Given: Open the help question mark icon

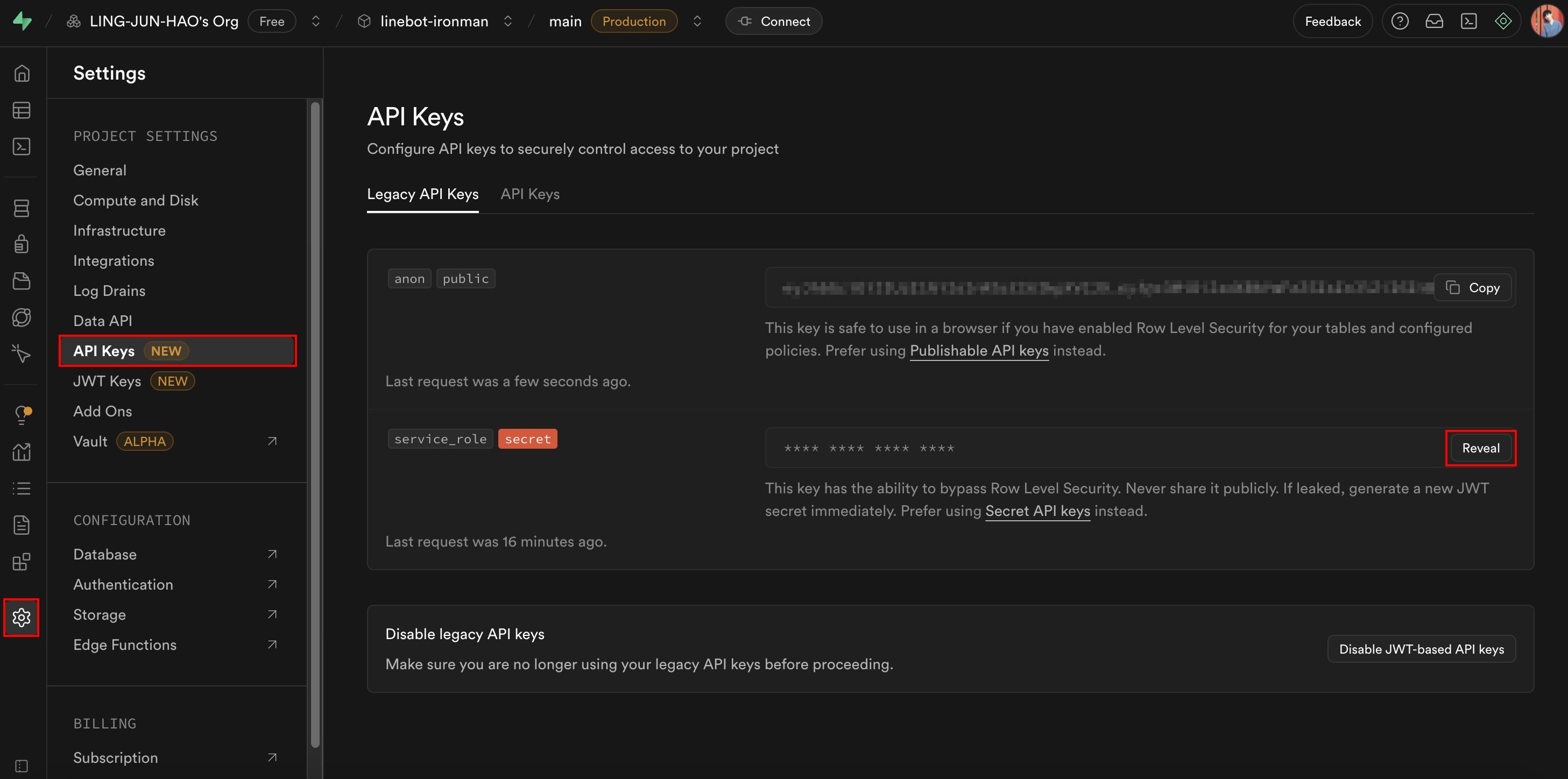Looking at the screenshot, I should point(1400,22).
